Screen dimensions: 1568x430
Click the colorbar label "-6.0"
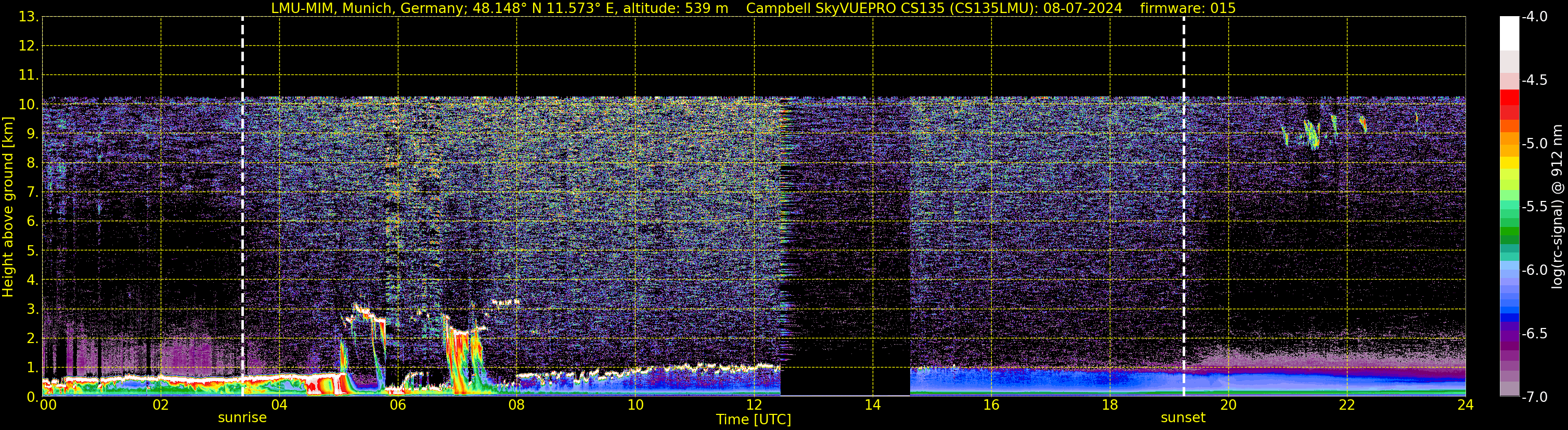point(1534,270)
